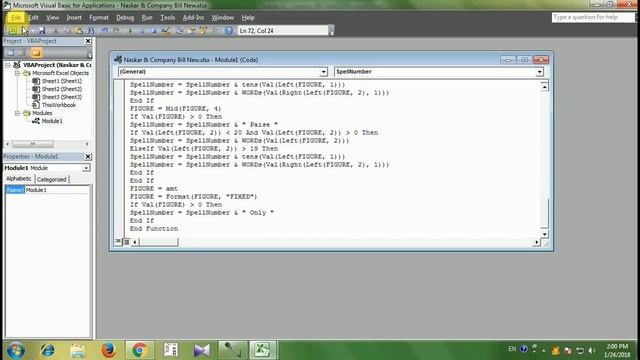The width and height of the screenshot is (640, 360).
Task: Click the code window's vertical scrollbar up arrow
Action: (544, 87)
